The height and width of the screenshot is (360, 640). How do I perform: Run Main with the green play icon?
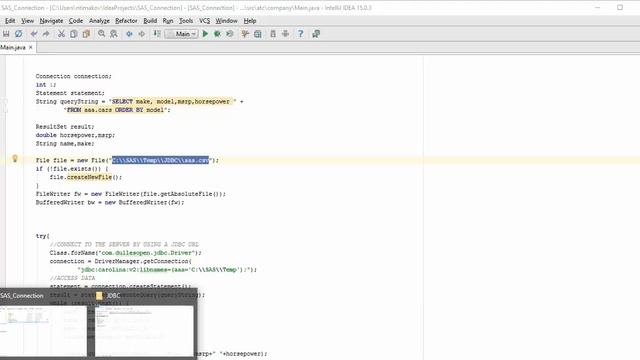[x=205, y=34]
